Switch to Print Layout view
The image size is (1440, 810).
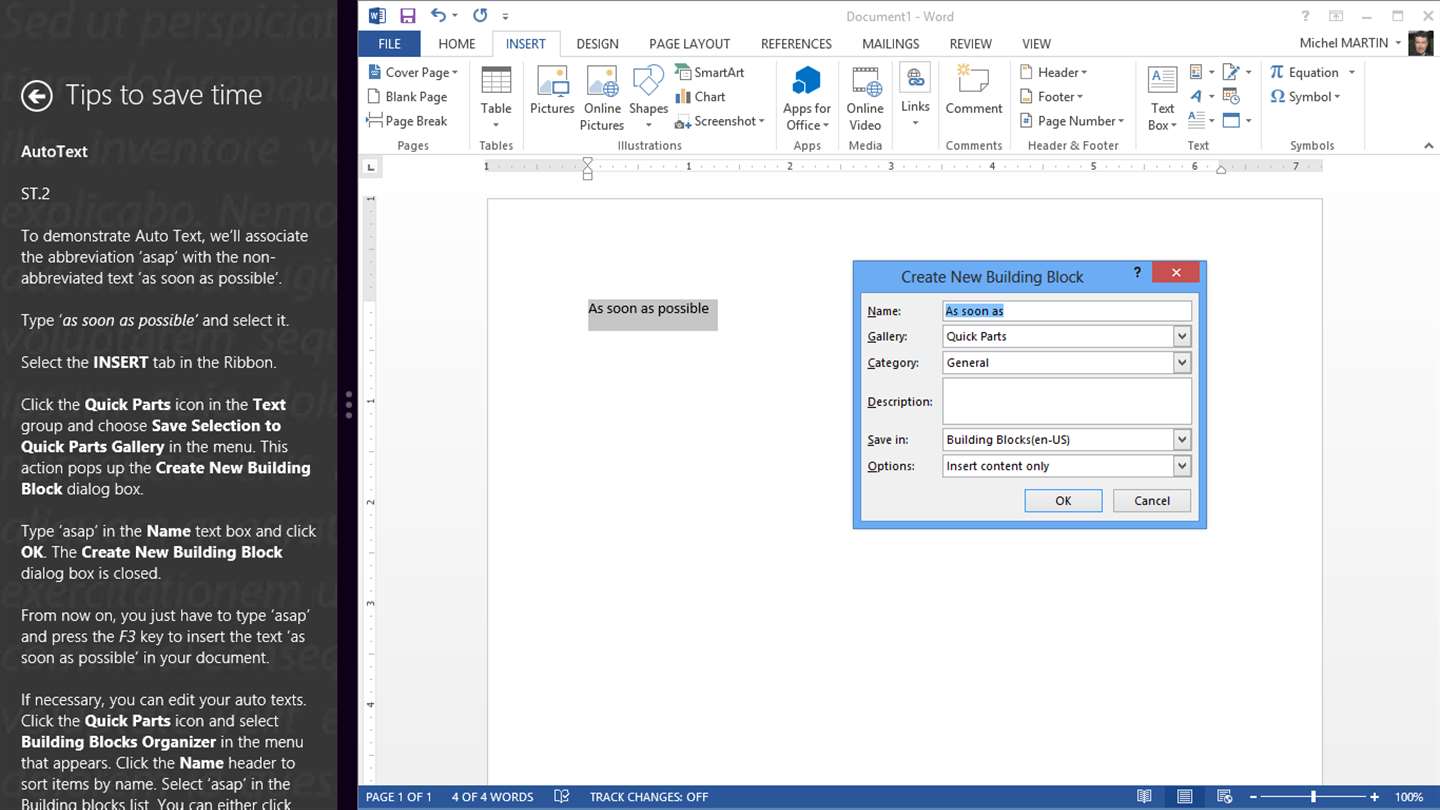(1185, 797)
